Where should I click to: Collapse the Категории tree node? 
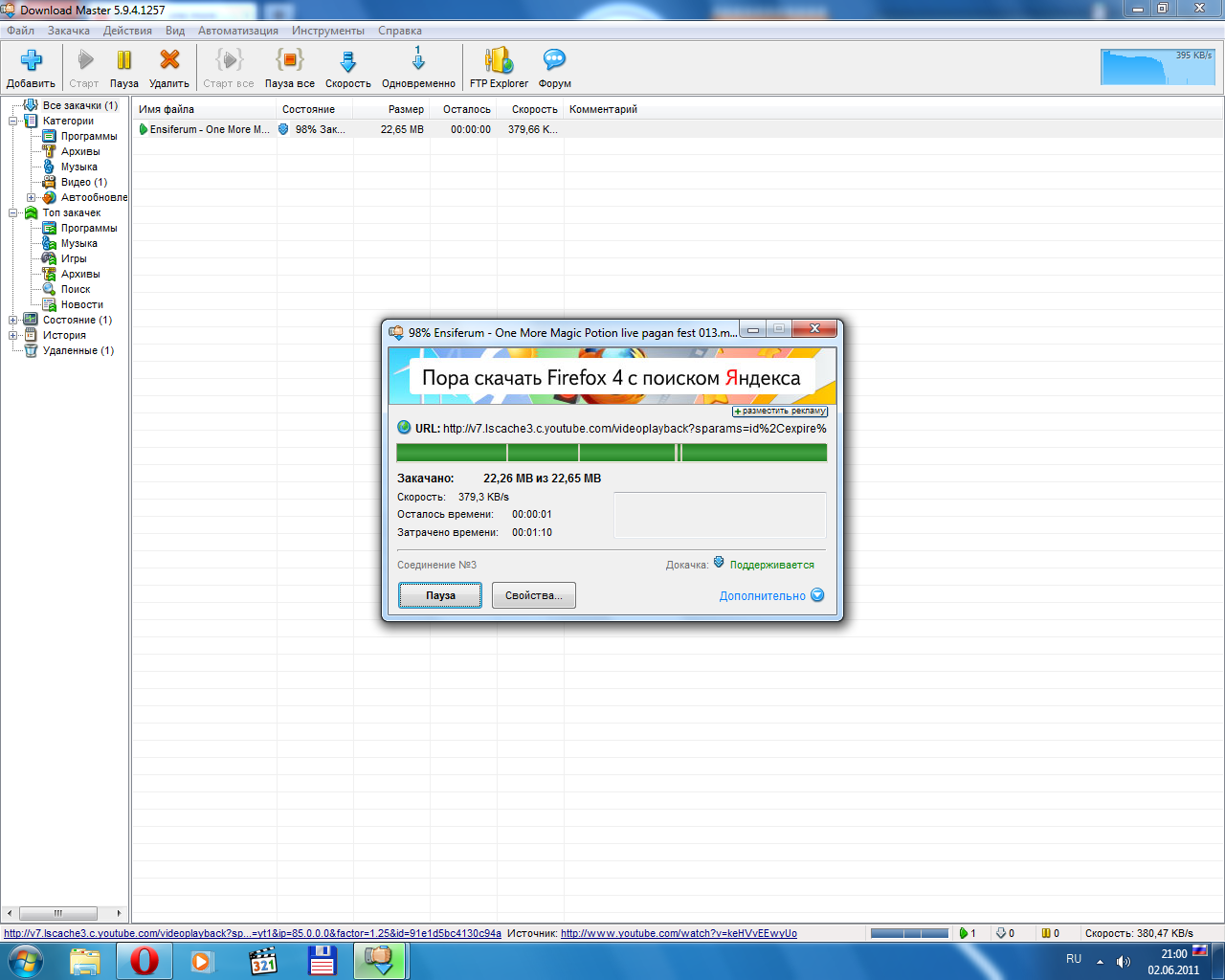[13, 121]
